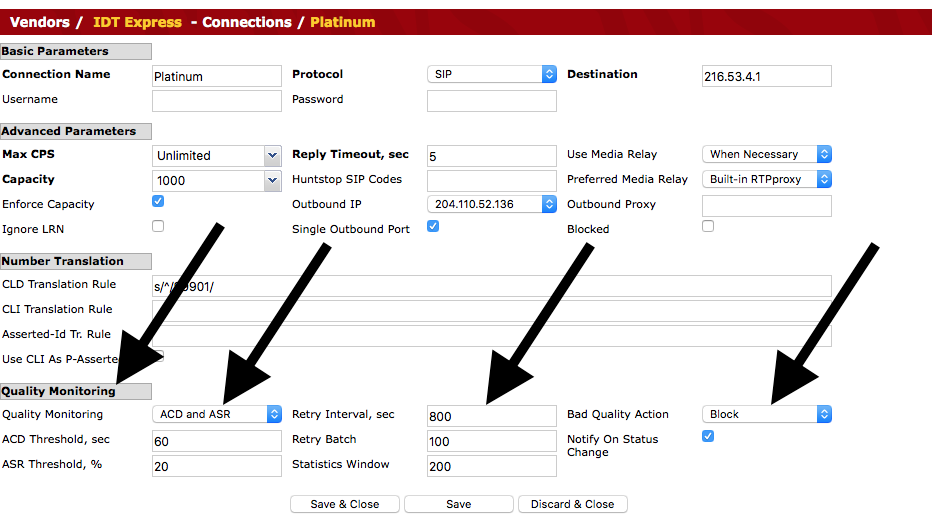This screenshot has height=529, width=932.
Task: Click the Destination input field
Action: [766, 76]
